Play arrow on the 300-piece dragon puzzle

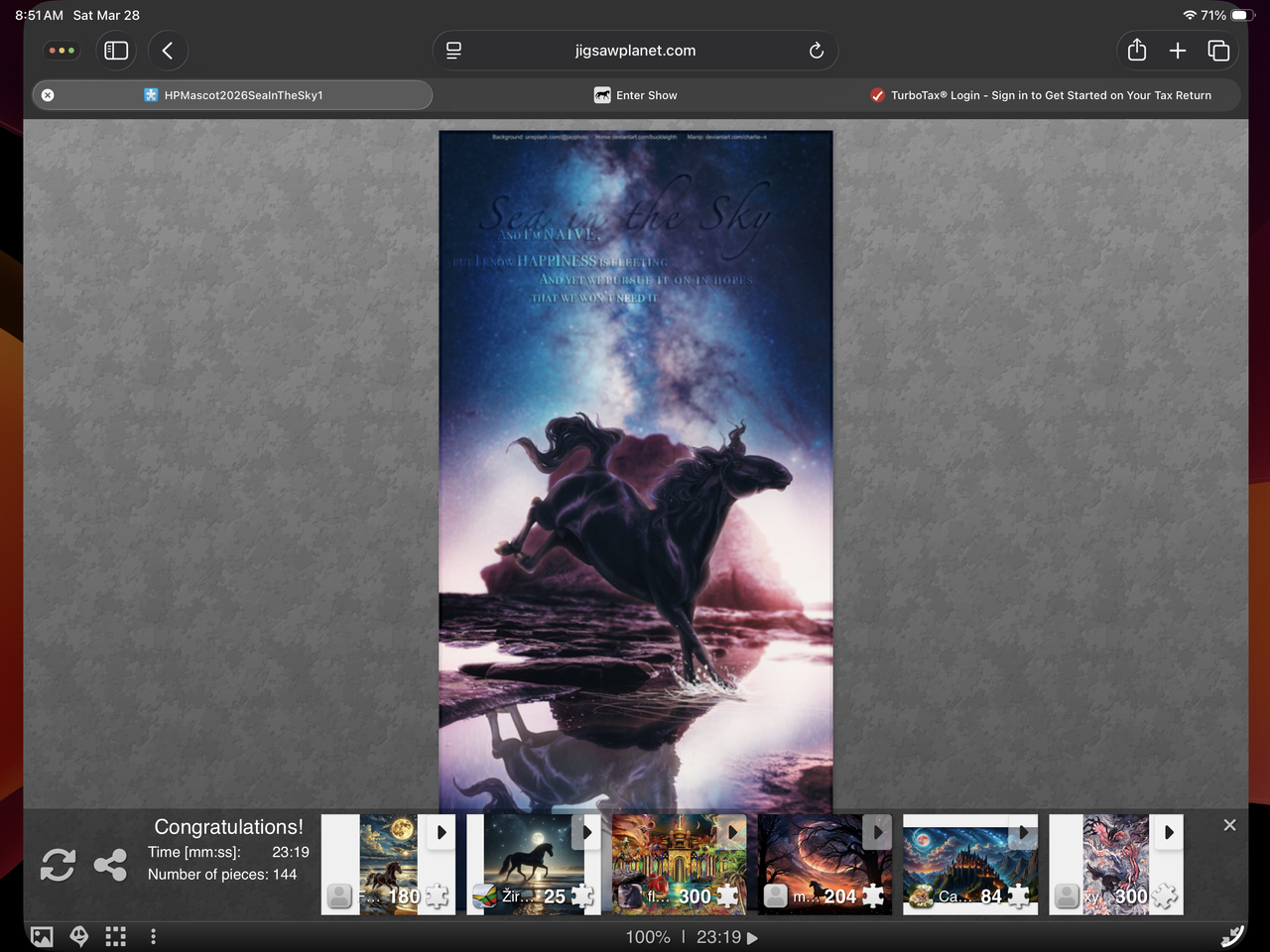pyautogui.click(x=1169, y=832)
